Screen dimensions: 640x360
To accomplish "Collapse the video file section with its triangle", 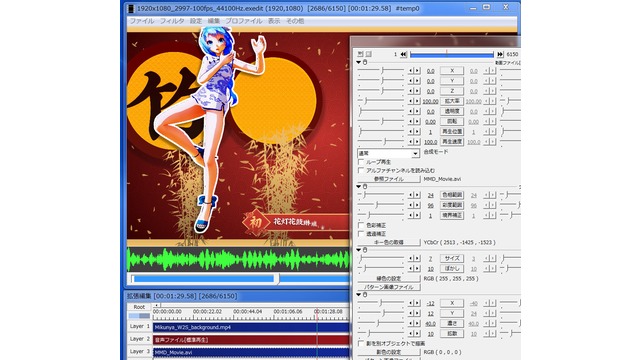I will [359, 62].
